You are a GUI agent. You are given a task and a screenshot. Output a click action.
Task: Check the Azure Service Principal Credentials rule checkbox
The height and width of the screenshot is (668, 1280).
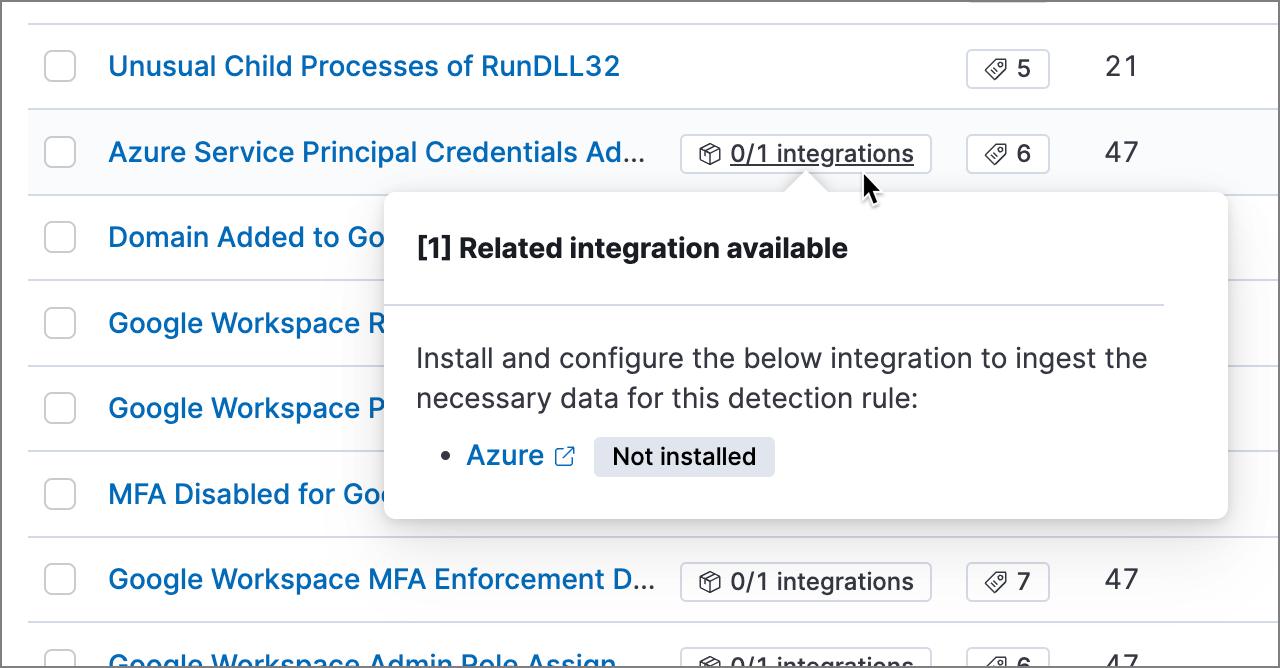60,152
